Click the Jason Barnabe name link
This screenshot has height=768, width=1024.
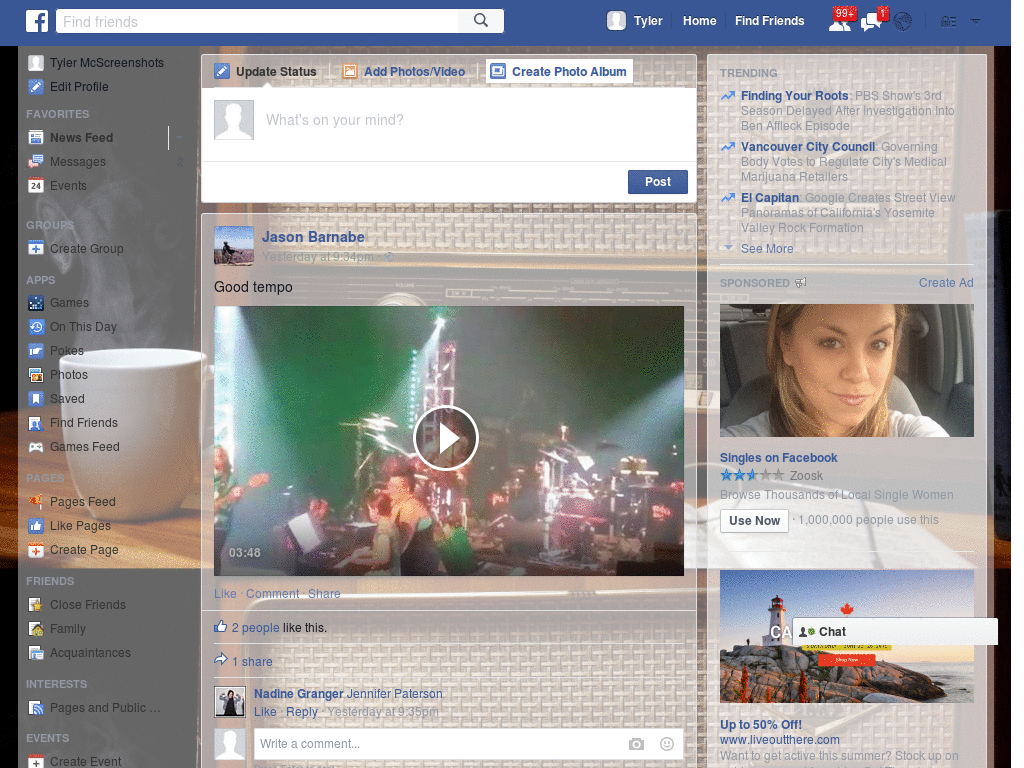313,237
